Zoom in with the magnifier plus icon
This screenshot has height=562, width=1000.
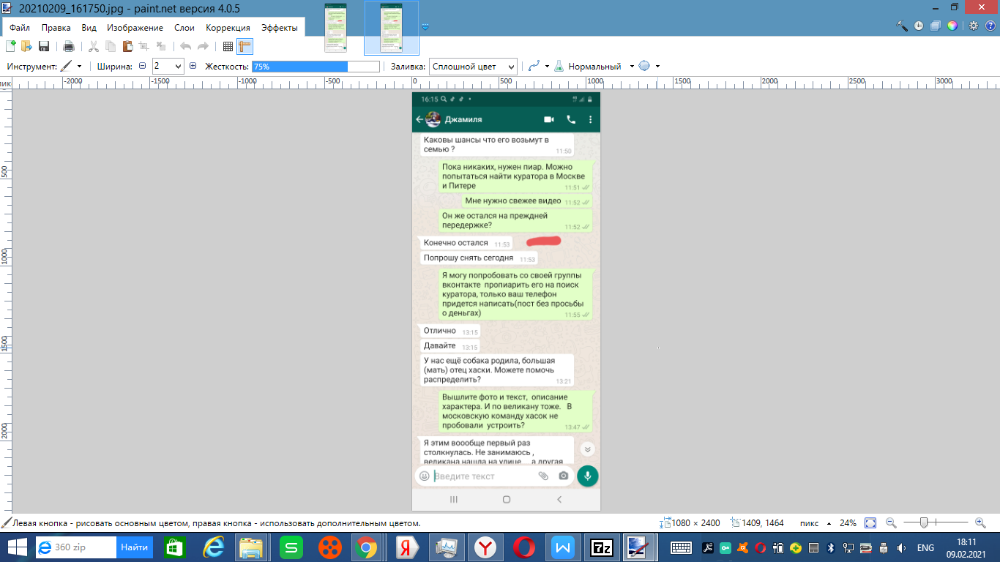coord(980,523)
